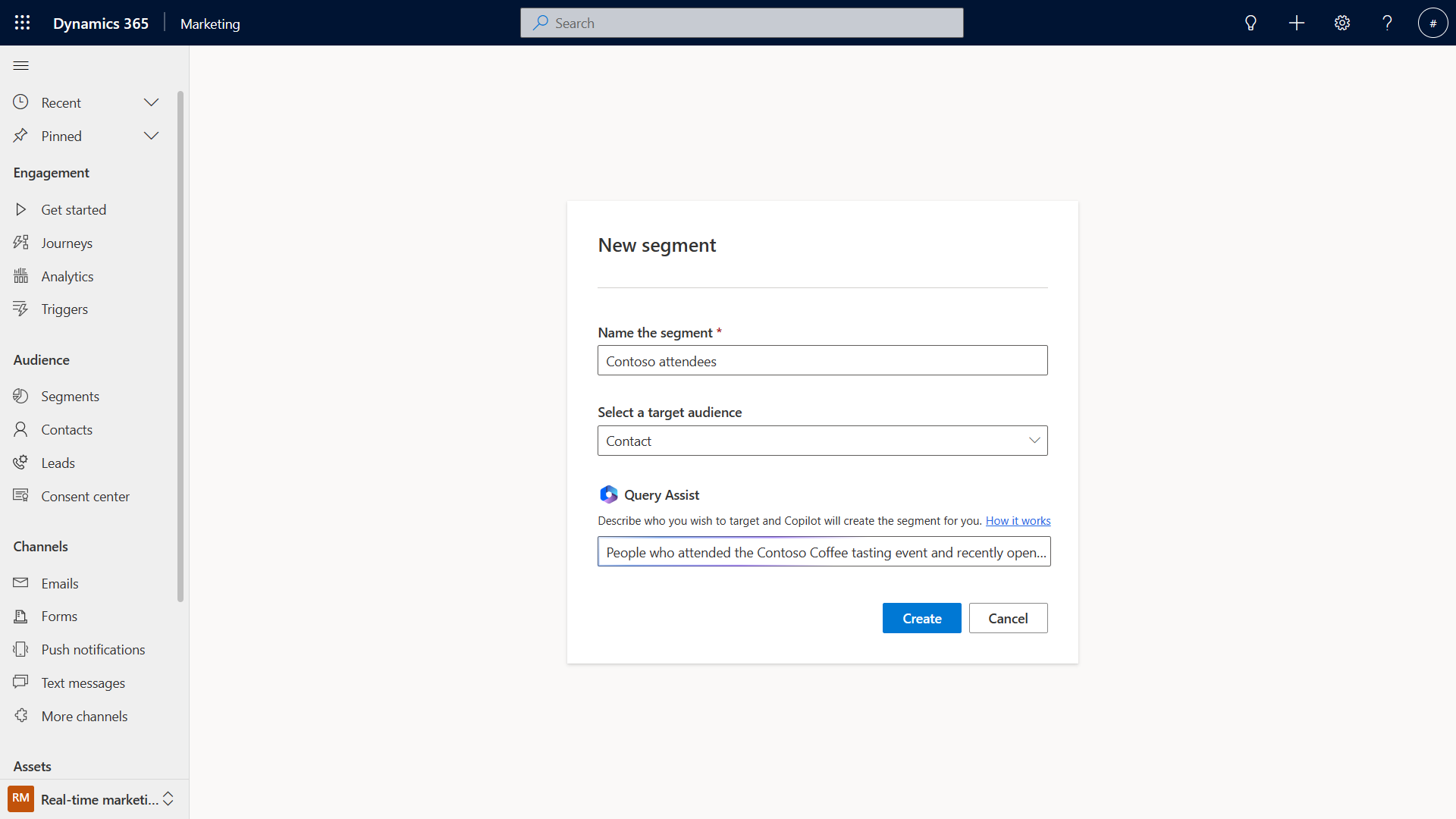The width and height of the screenshot is (1456, 819).
Task: Open the Settings gear icon
Action: coord(1342,23)
